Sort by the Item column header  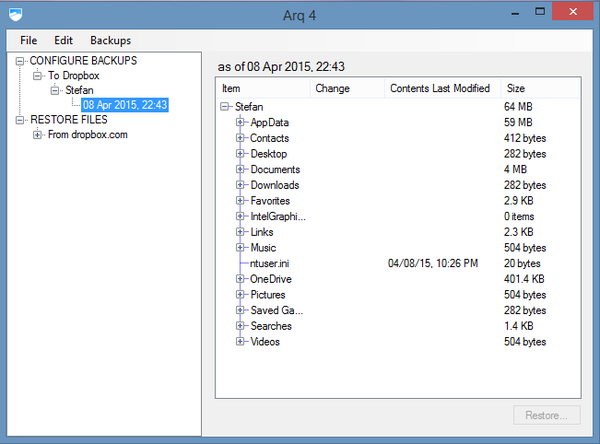264,88
